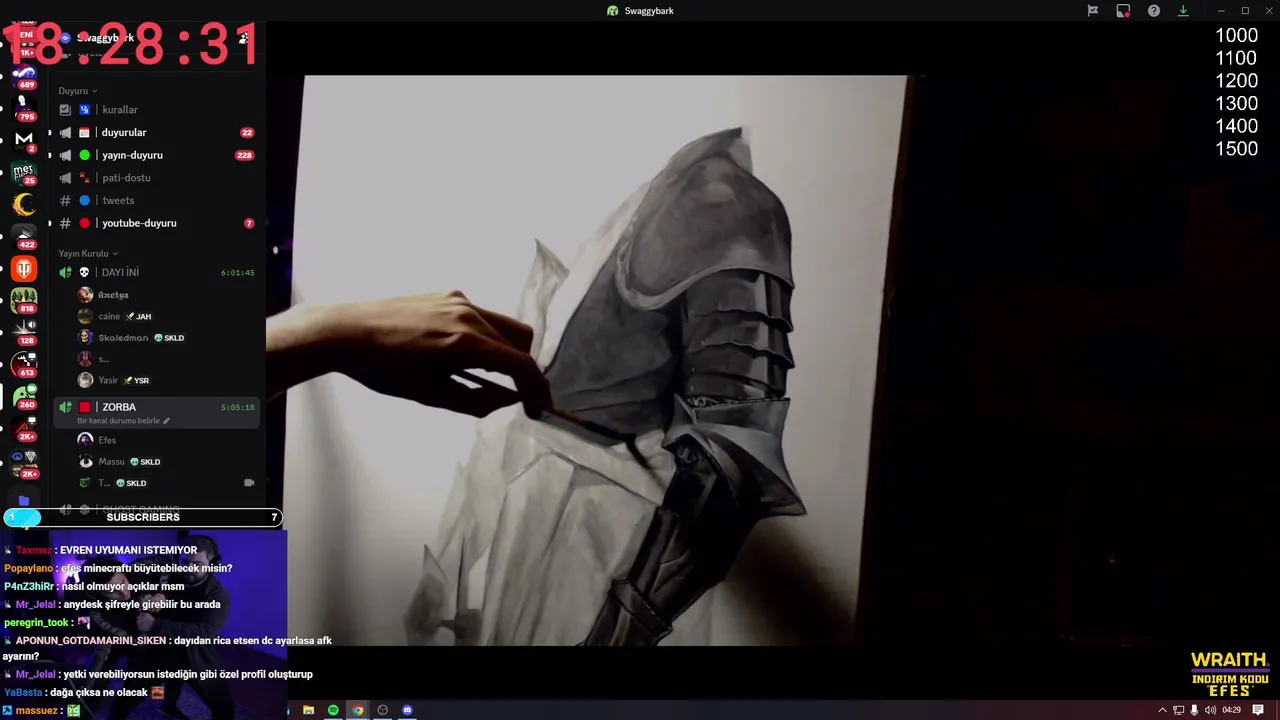Viewport: 1280px width, 720px height.
Task: Open the Swaggybark server name dropdown
Action: pos(105,38)
